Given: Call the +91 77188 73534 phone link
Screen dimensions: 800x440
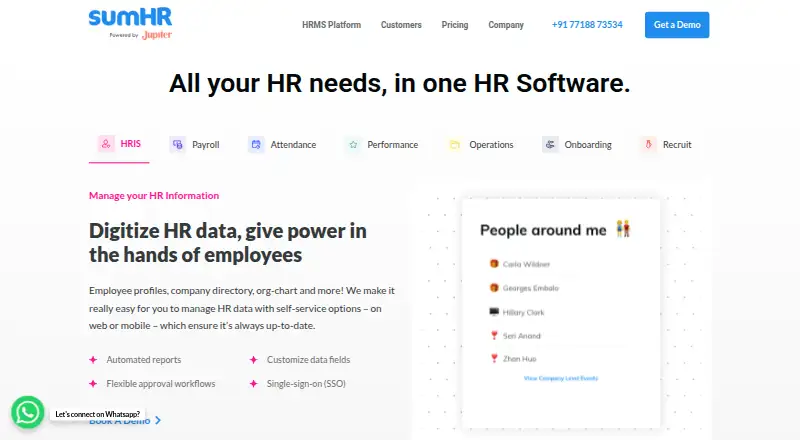Looking at the screenshot, I should pyautogui.click(x=587, y=25).
